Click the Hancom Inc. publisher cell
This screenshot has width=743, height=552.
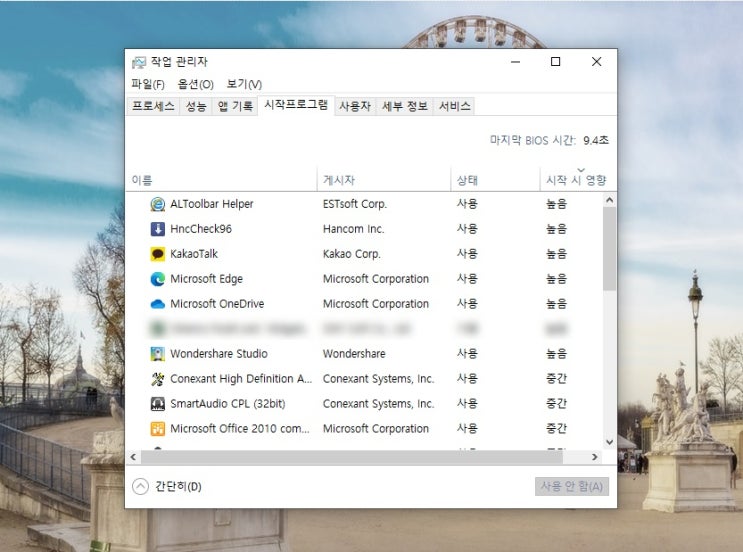tap(353, 229)
